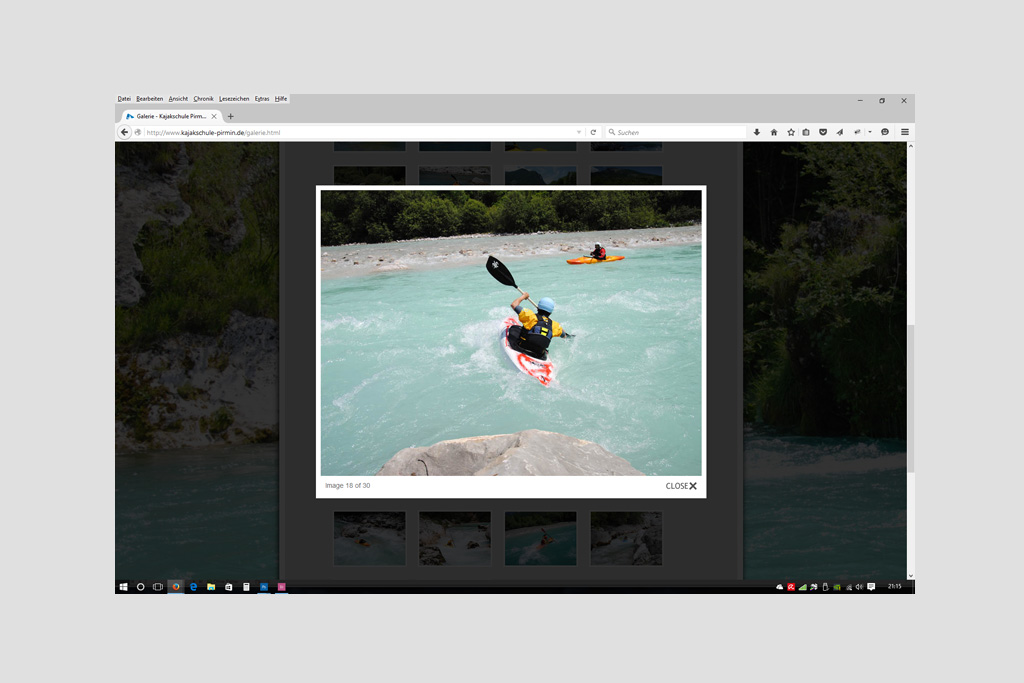1024x683 pixels.
Task: Close the lightbox via CLOSE button
Action: coord(681,486)
